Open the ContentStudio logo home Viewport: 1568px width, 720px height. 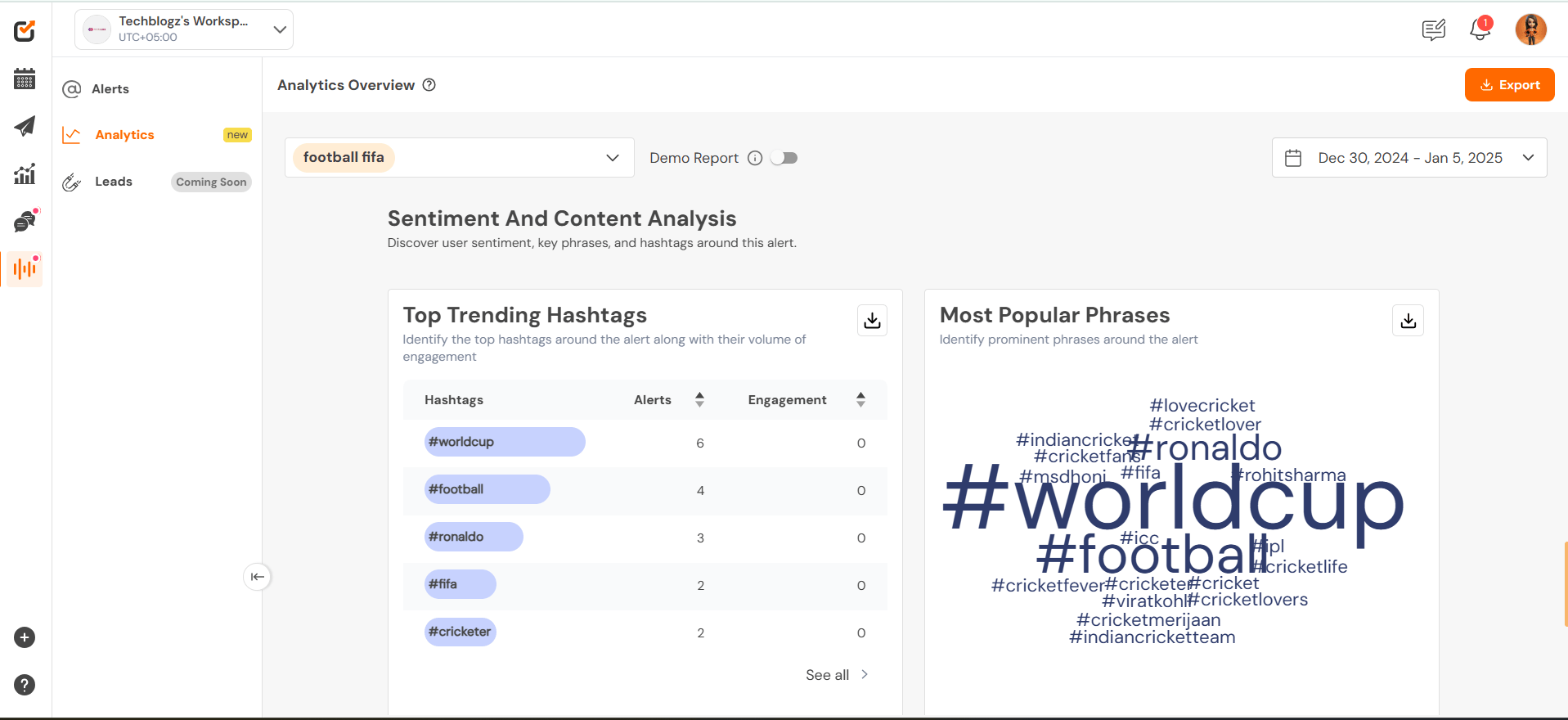(x=25, y=31)
